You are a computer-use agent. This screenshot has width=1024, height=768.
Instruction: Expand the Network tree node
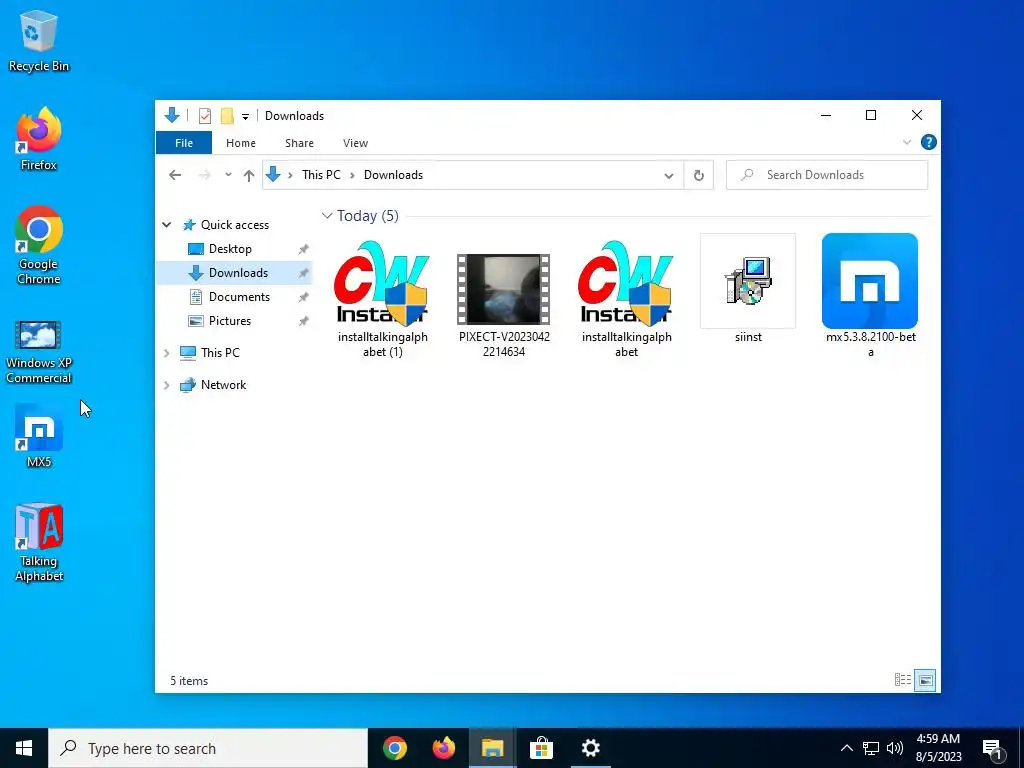click(x=167, y=385)
